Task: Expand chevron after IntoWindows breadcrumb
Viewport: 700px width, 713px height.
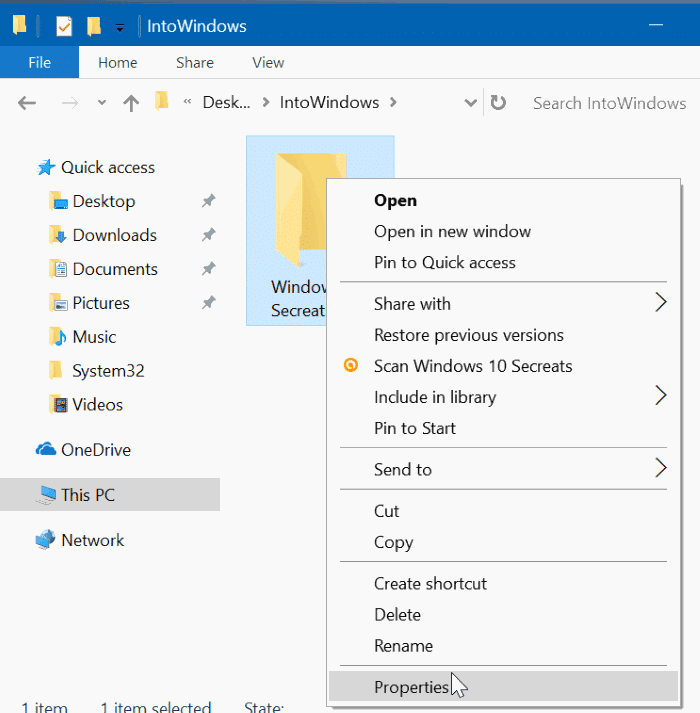Action: (393, 103)
